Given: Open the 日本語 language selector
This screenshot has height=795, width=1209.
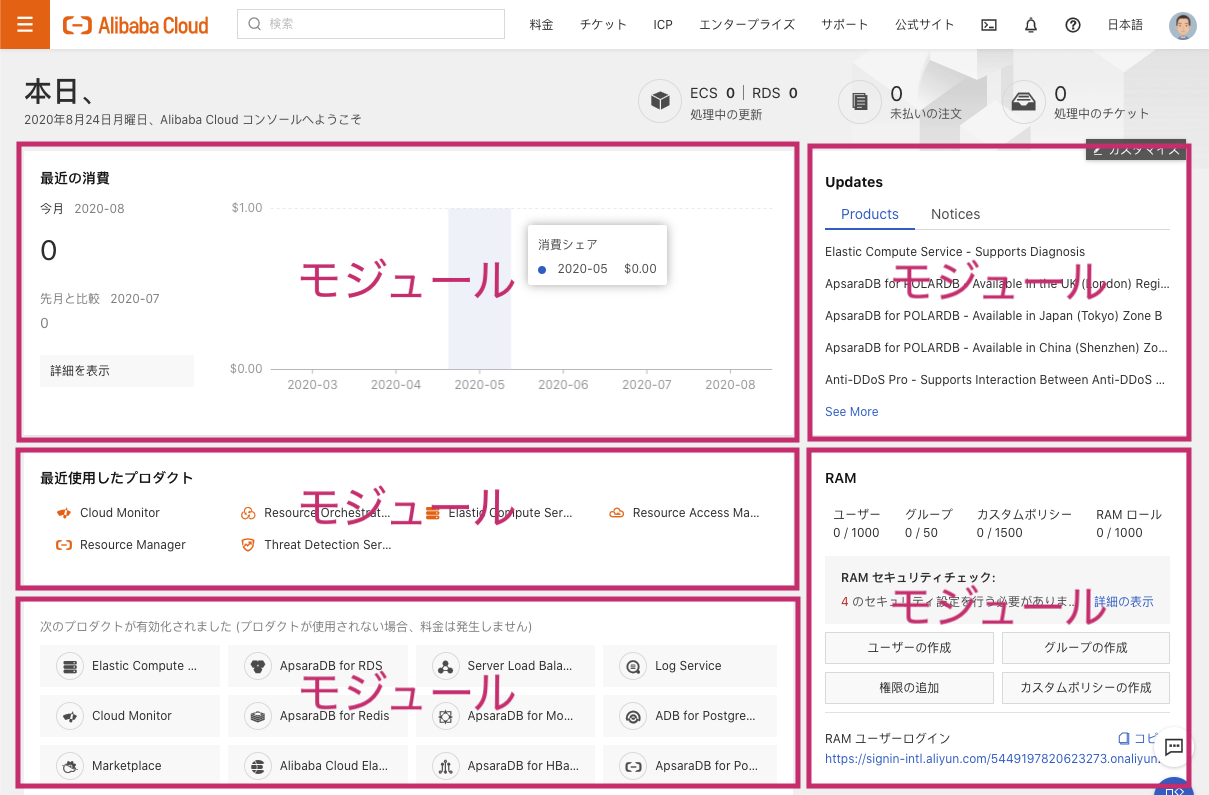Looking at the screenshot, I should pyautogui.click(x=1124, y=24).
